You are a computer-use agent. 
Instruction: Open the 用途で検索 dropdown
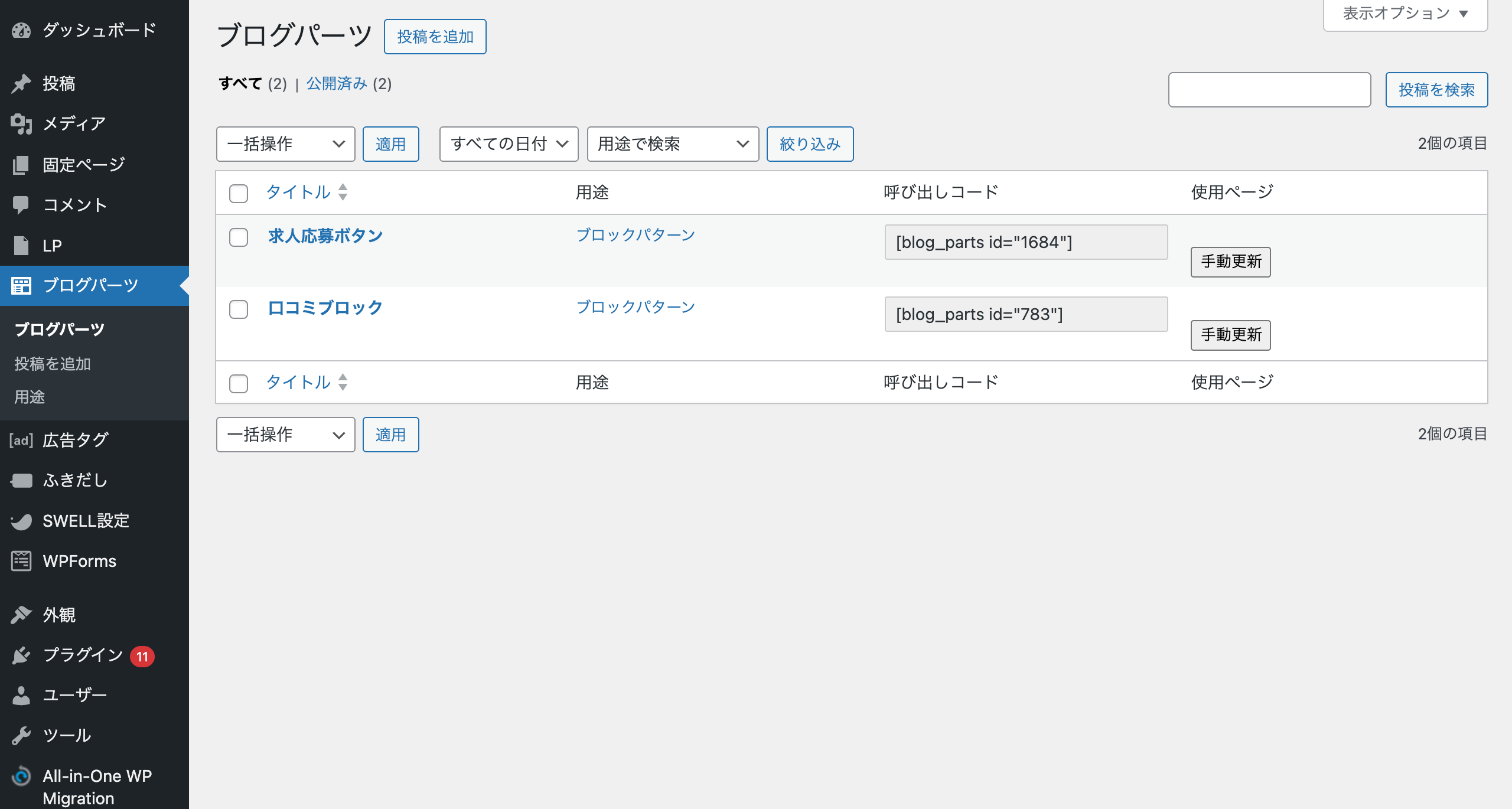673,144
